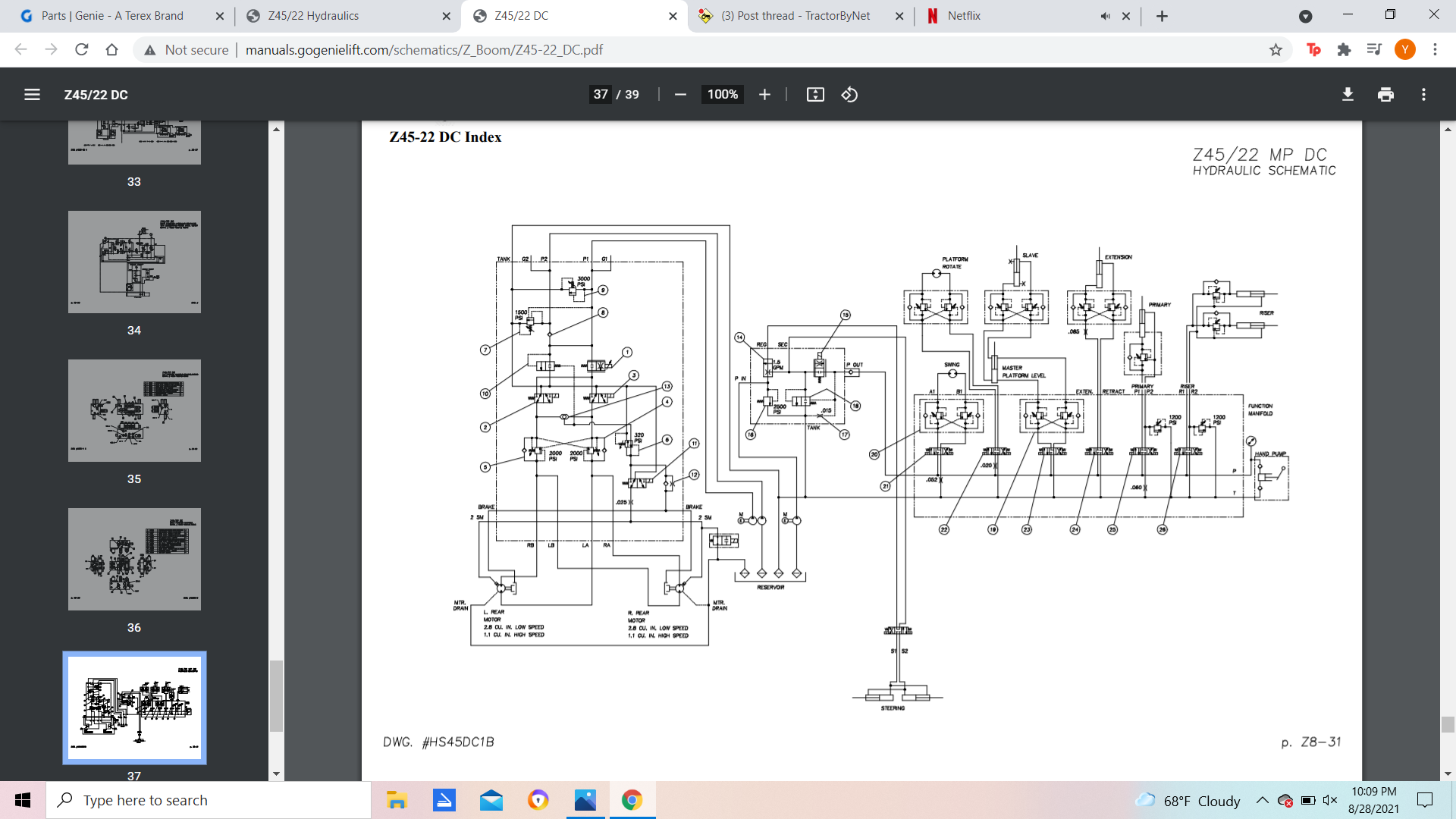1456x819 pixels.
Task: Click the Z45-22 DC Index heading
Action: (x=445, y=137)
